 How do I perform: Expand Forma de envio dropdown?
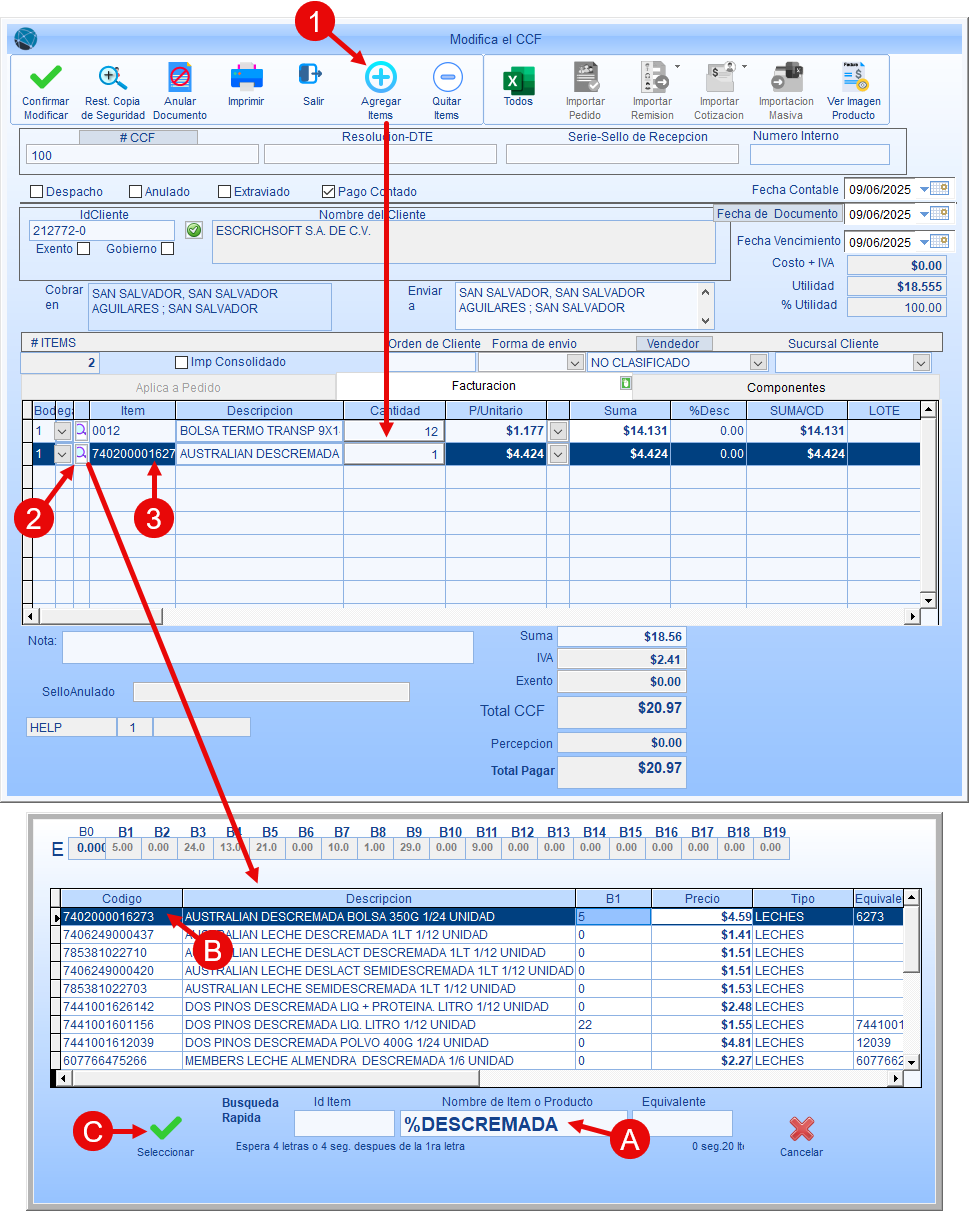(575, 363)
